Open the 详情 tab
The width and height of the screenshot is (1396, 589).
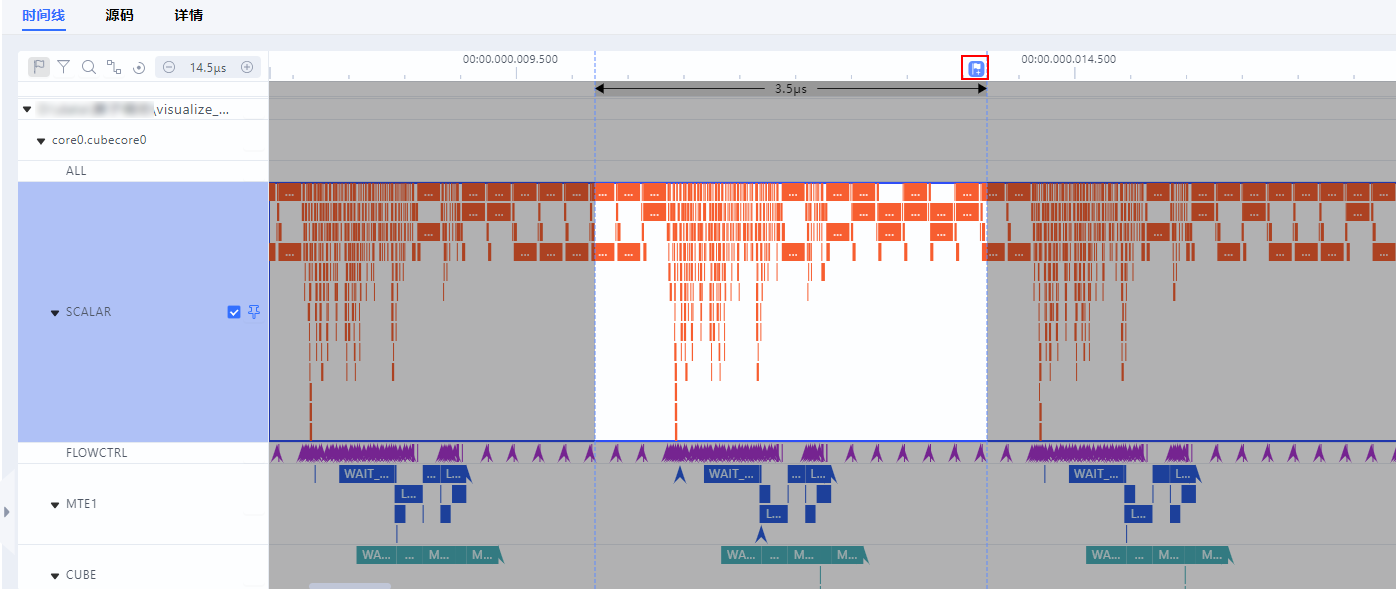click(x=188, y=15)
